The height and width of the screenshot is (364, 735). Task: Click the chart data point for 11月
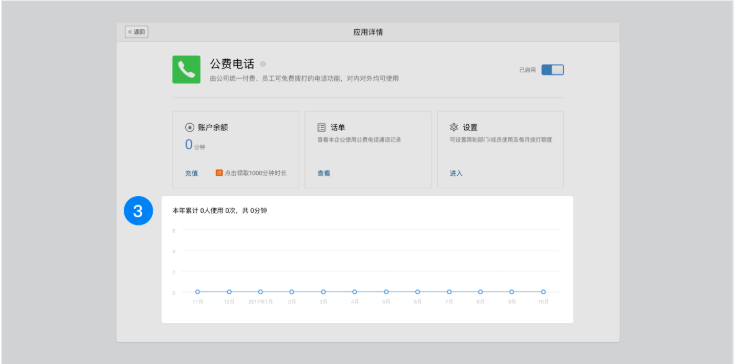(x=198, y=292)
